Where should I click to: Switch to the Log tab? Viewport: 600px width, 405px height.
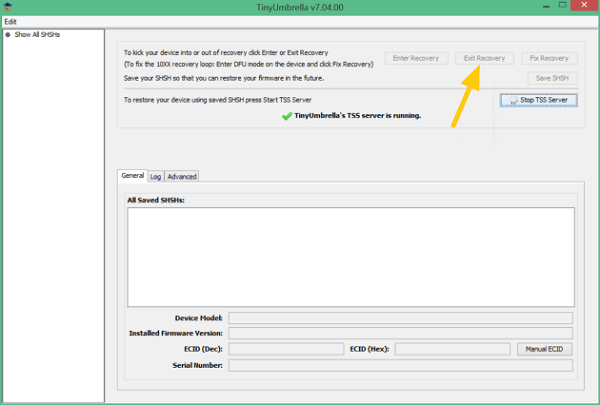coord(155,176)
